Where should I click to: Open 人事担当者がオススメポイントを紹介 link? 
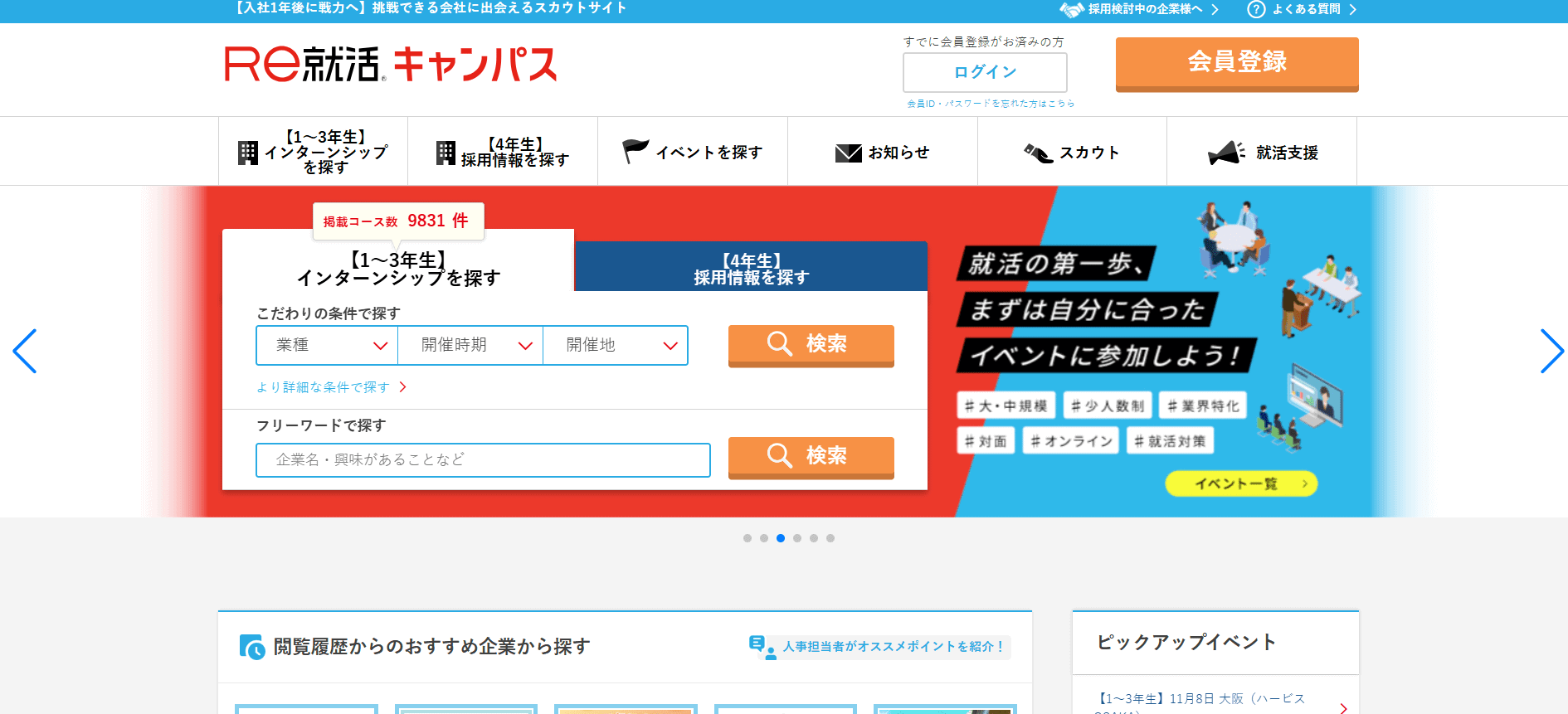pyautogui.click(x=879, y=647)
